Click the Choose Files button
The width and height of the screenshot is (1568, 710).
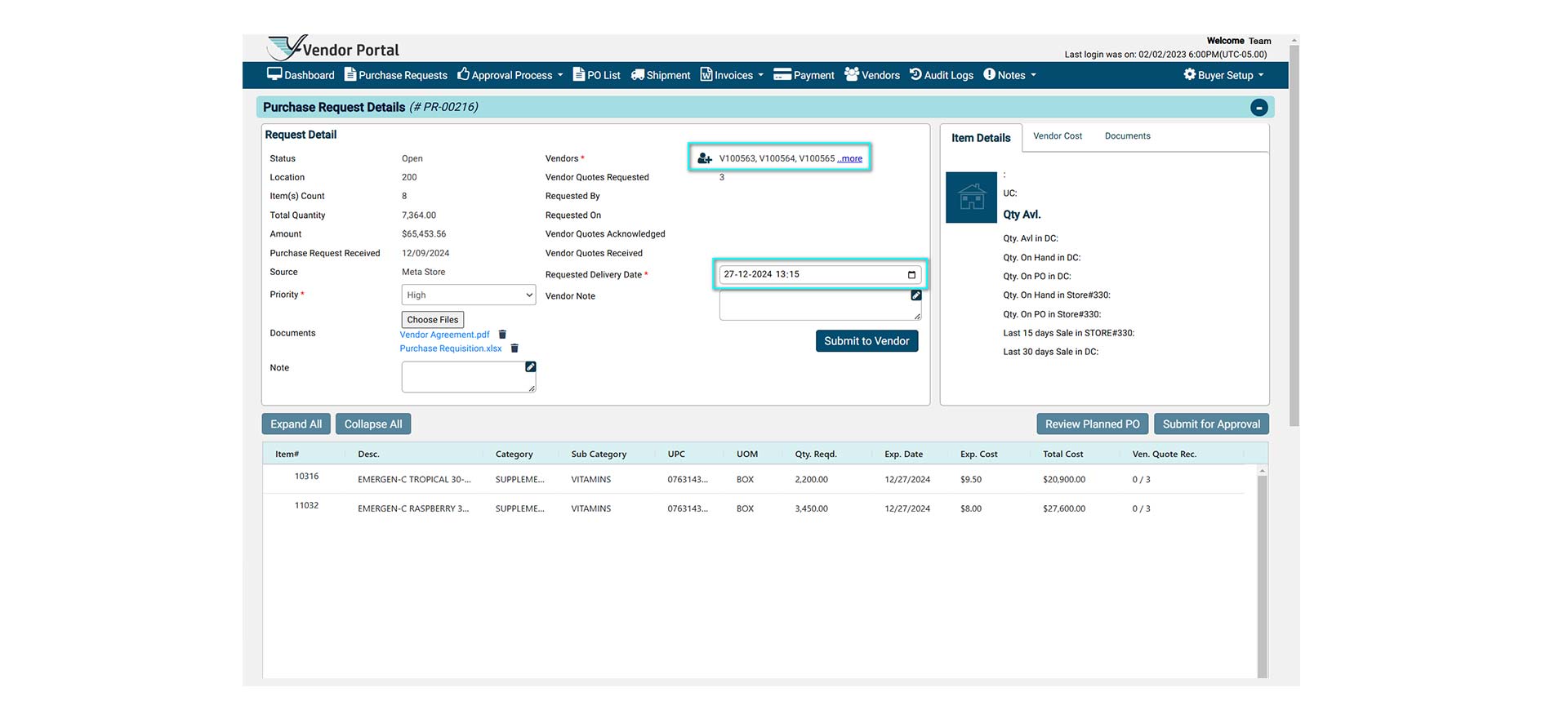432,320
